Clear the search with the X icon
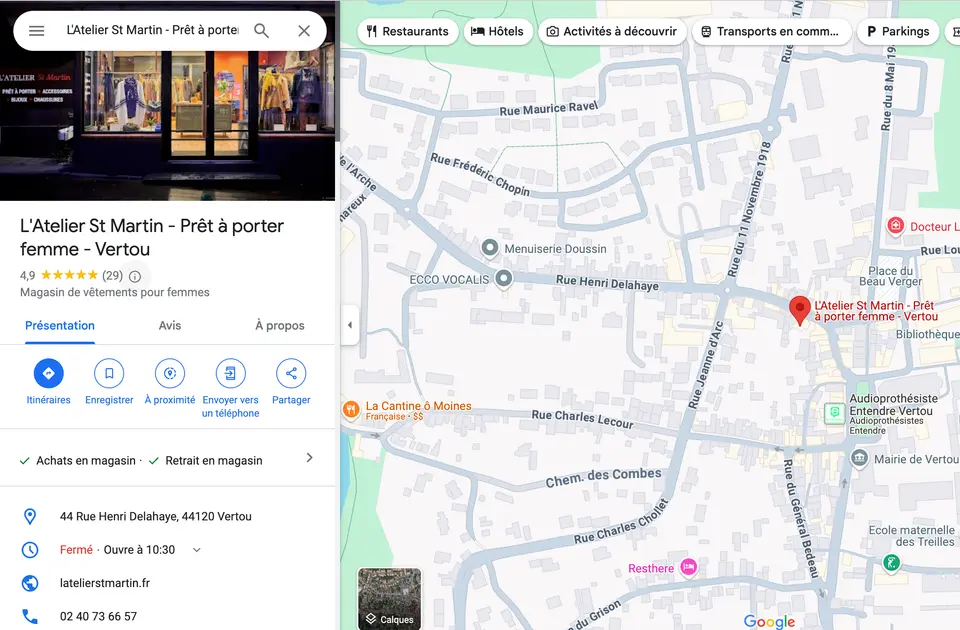The height and width of the screenshot is (630, 960). pos(304,31)
